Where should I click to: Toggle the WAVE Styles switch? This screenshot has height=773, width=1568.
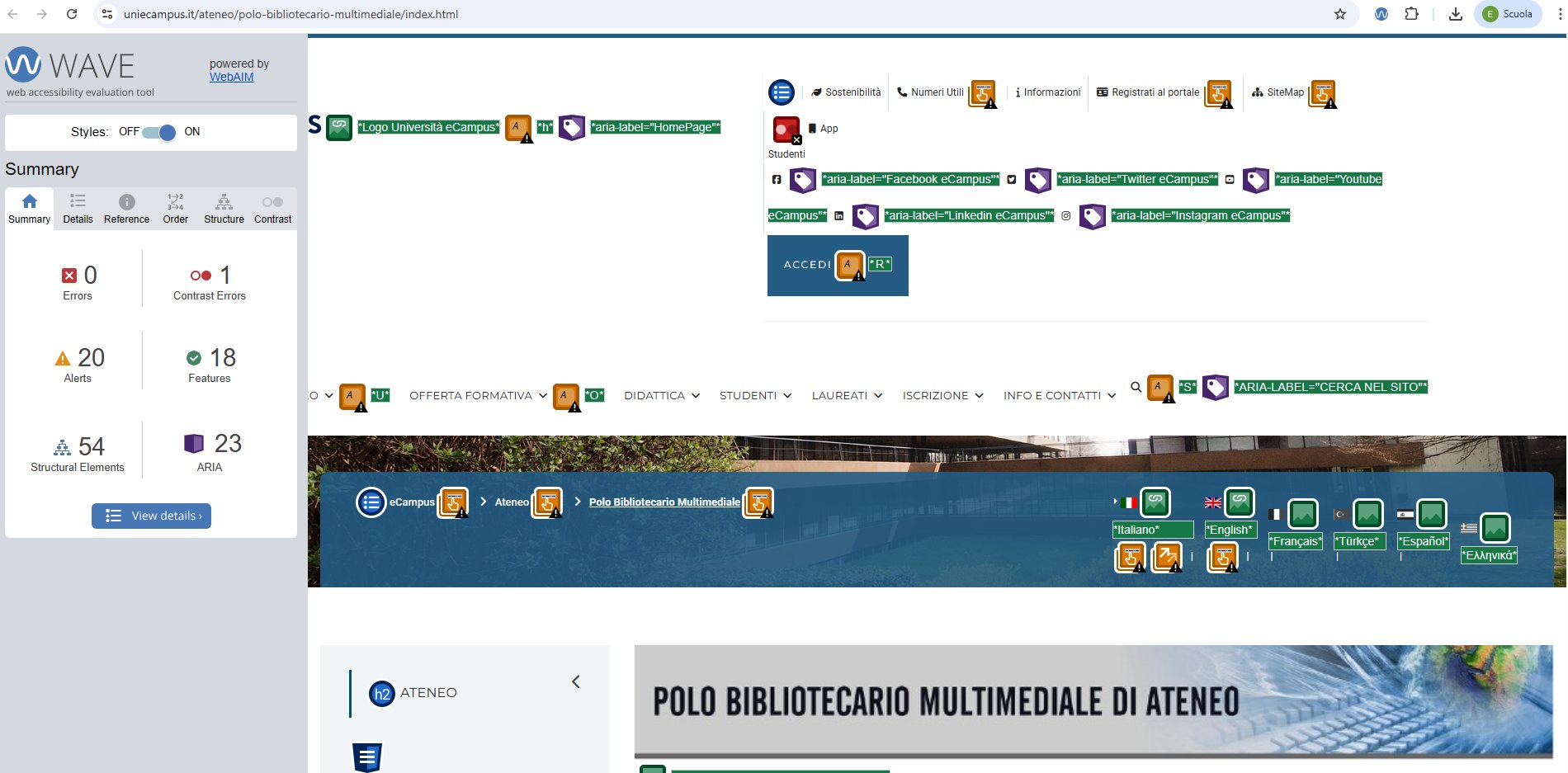[158, 132]
